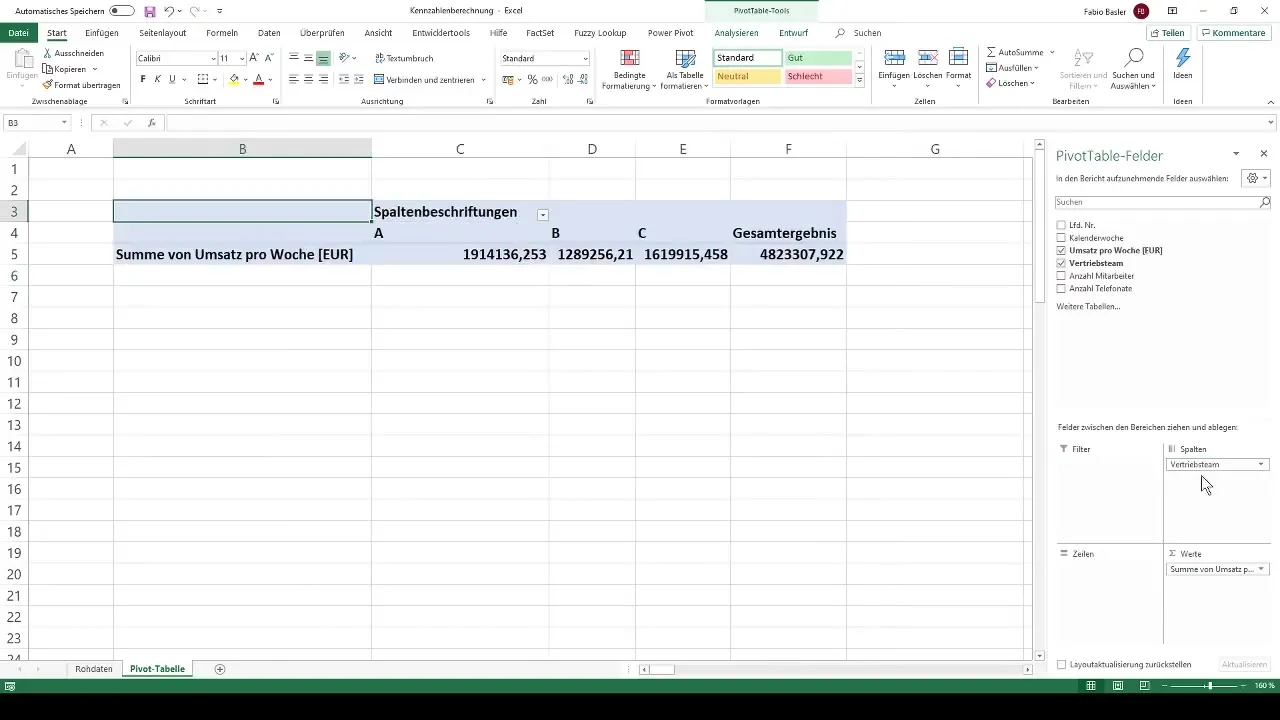1280x720 pixels.
Task: Select cell with Gesamtergebnis 4823307,922
Action: tap(788, 255)
